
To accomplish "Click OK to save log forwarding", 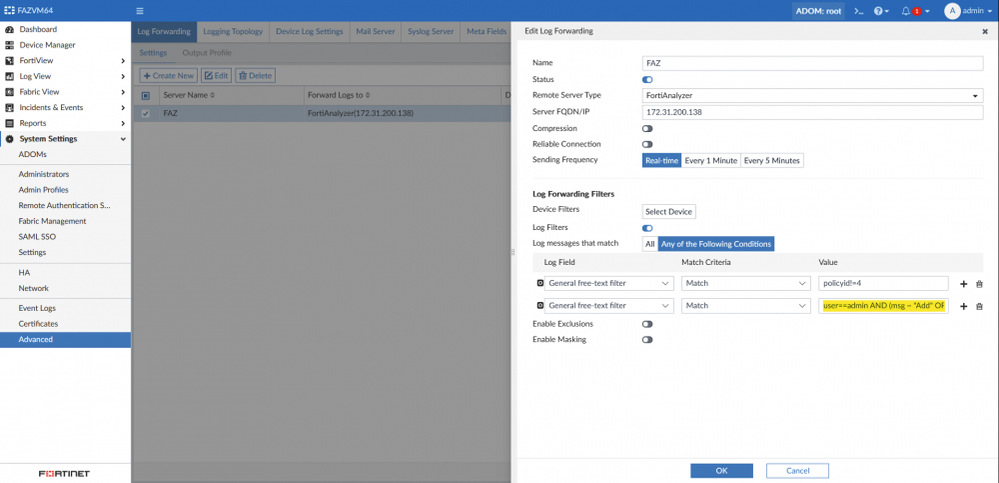I will [x=721, y=470].
